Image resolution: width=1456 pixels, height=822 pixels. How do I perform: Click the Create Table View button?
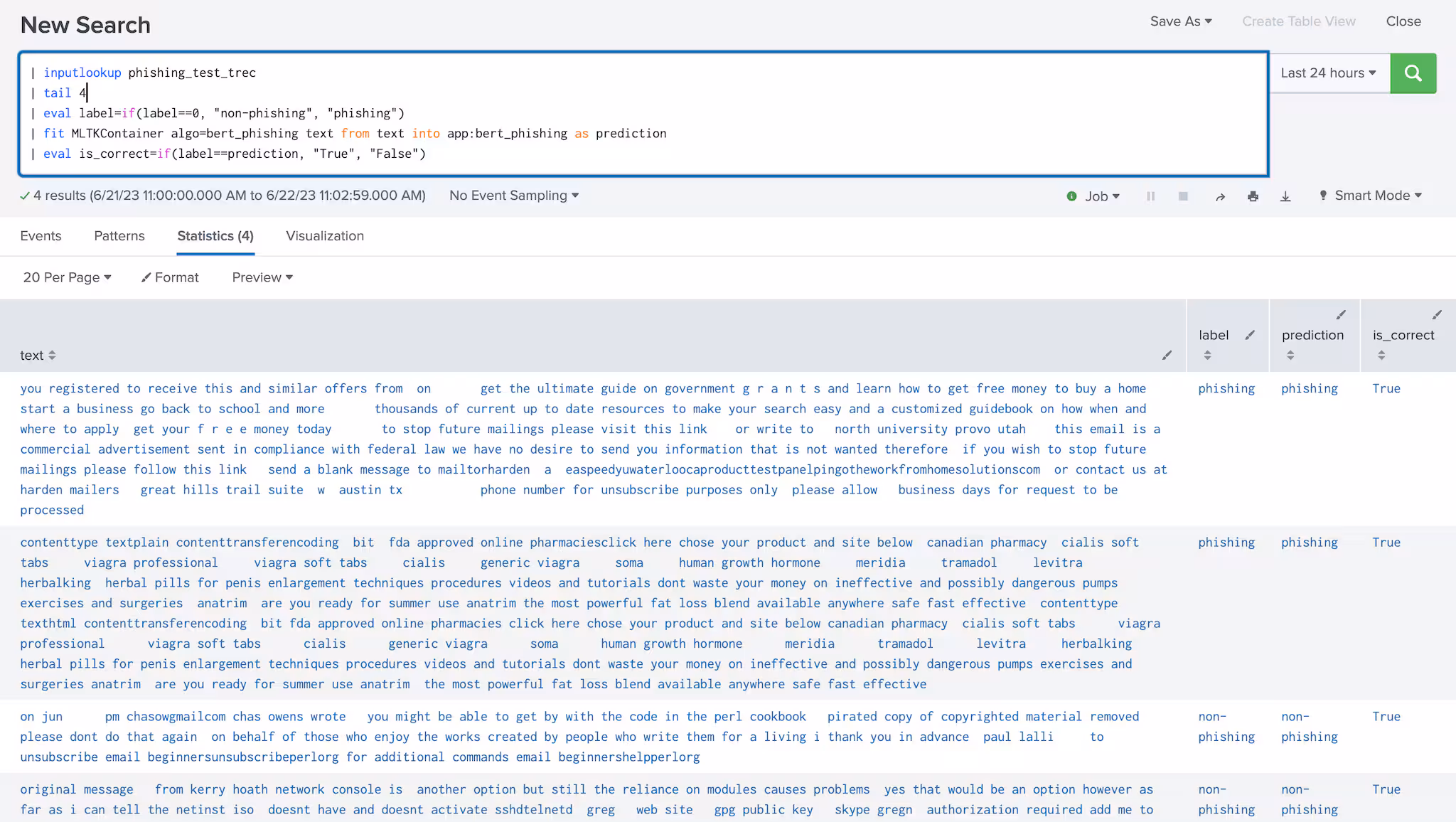(x=1298, y=21)
